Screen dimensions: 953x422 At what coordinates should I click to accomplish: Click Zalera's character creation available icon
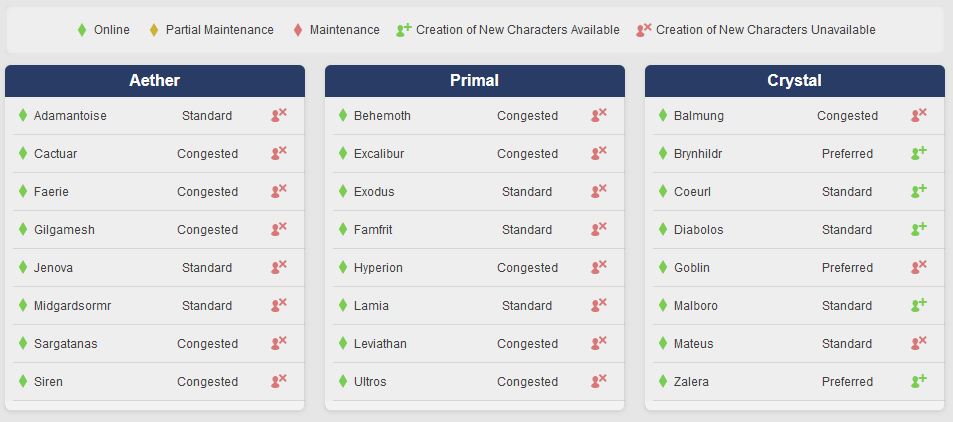point(918,382)
